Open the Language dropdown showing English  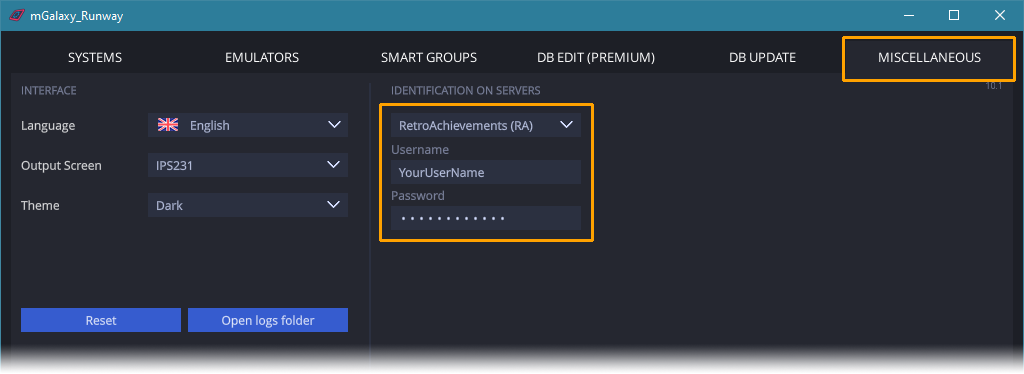pos(248,125)
